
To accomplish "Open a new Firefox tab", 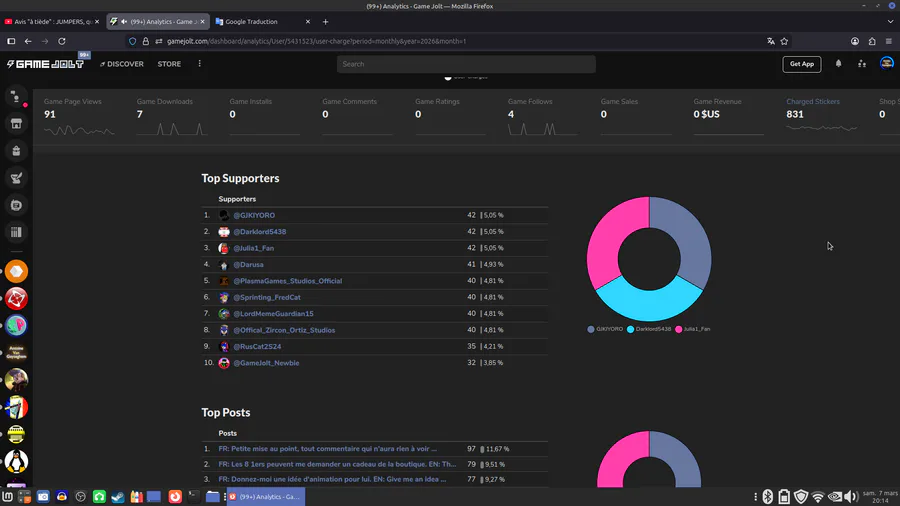I will tap(325, 22).
